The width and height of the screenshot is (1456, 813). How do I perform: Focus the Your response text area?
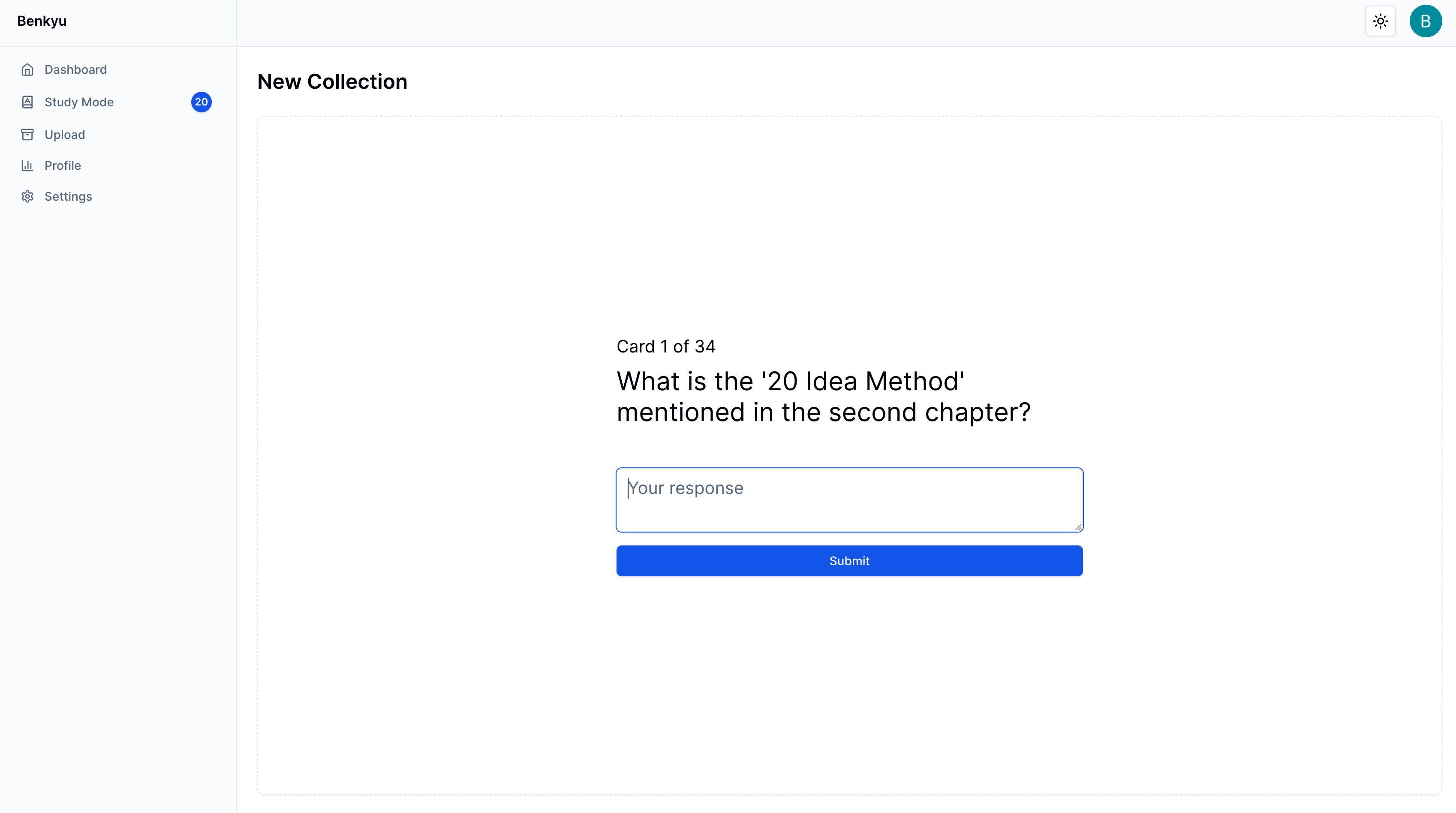point(849,500)
